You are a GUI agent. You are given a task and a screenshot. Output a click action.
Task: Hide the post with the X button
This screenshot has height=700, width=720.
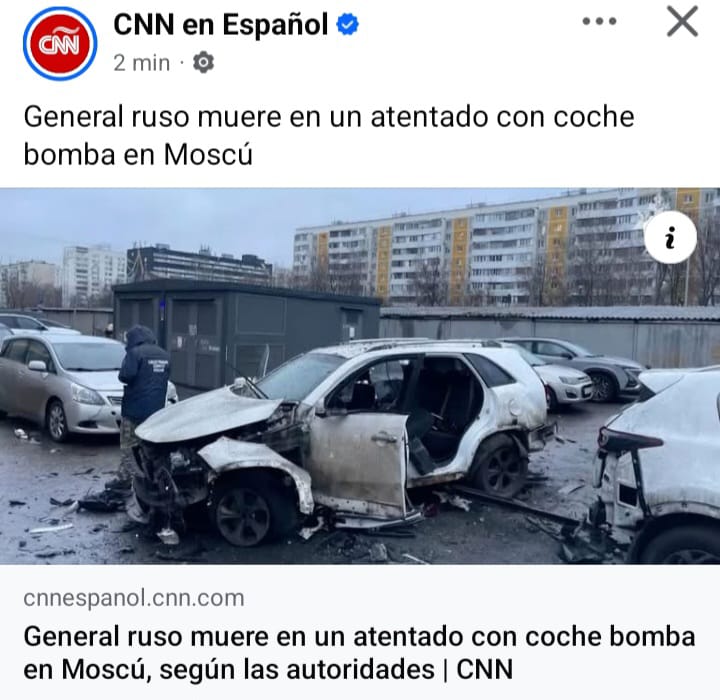[x=682, y=21]
